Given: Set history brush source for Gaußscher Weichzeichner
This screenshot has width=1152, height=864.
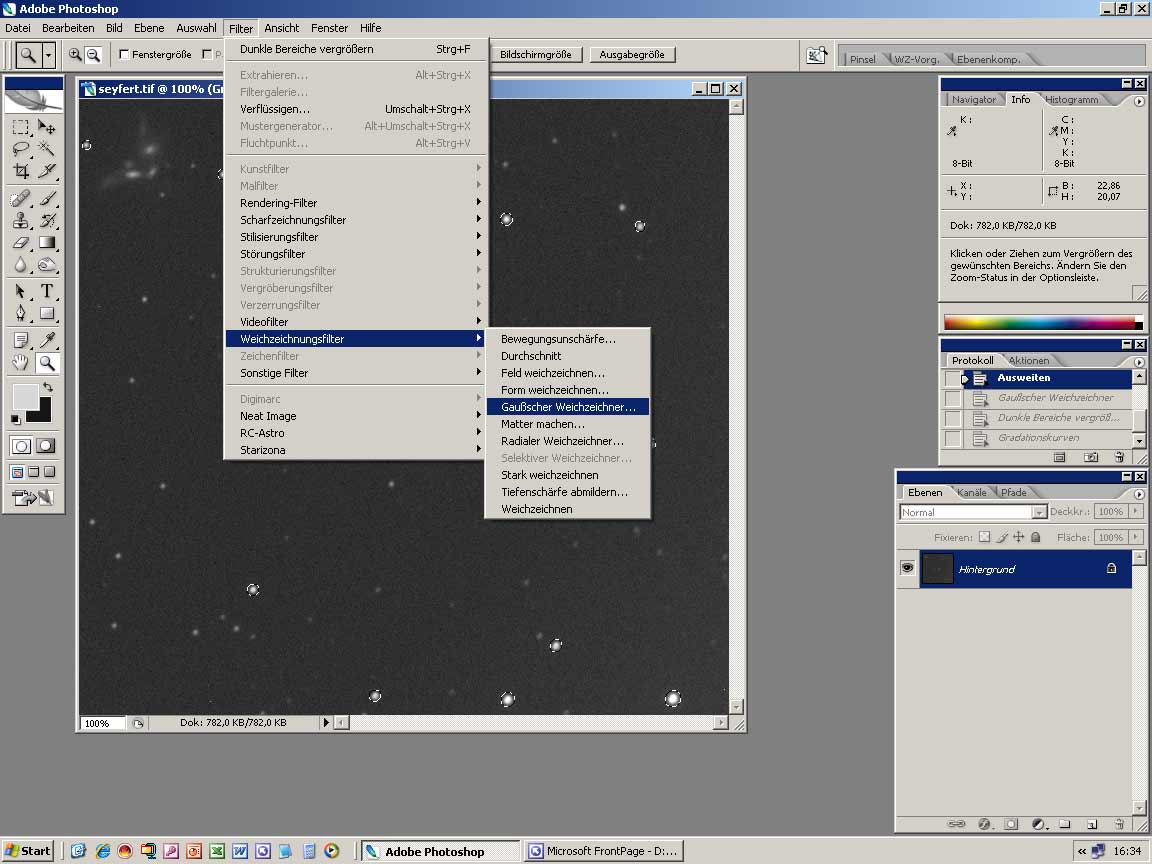Looking at the screenshot, I should (x=953, y=398).
